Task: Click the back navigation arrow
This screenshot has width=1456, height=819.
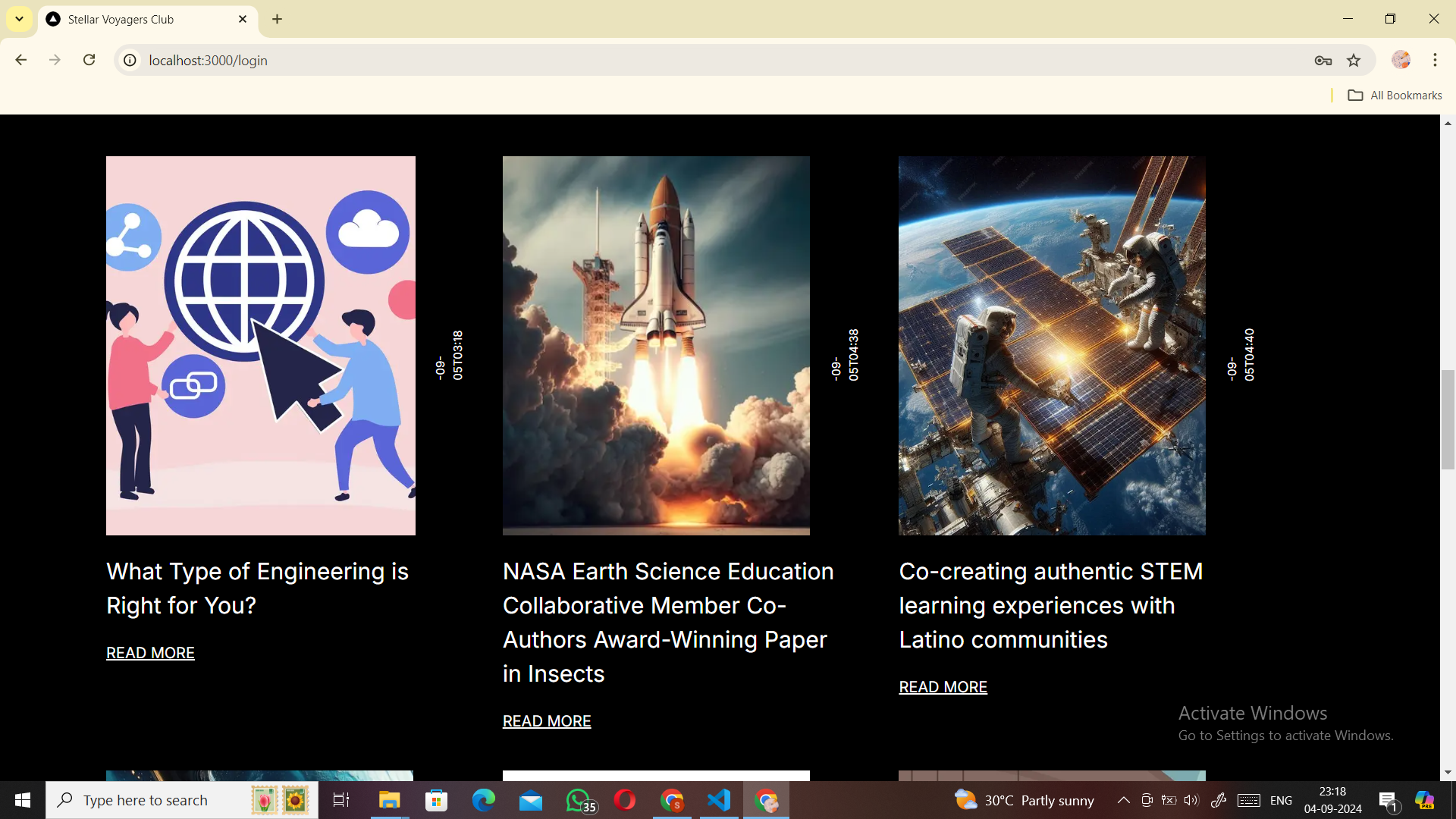Action: coord(21,60)
